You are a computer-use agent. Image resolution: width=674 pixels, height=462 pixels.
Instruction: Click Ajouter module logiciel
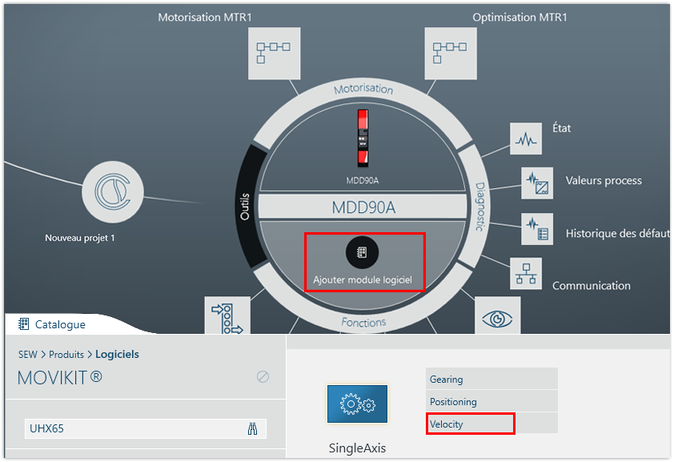tap(364, 262)
